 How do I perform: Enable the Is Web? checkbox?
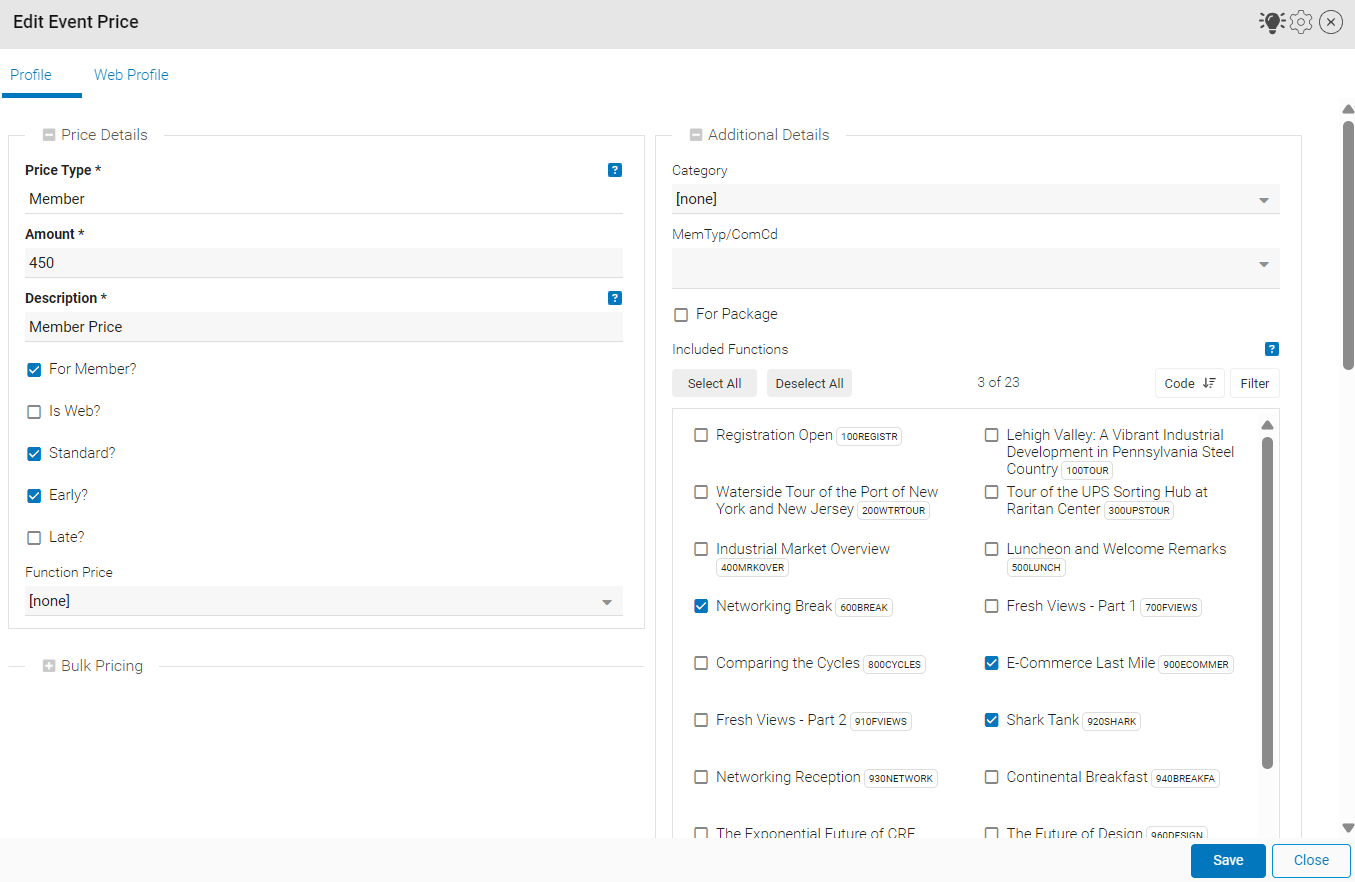pyautogui.click(x=34, y=412)
